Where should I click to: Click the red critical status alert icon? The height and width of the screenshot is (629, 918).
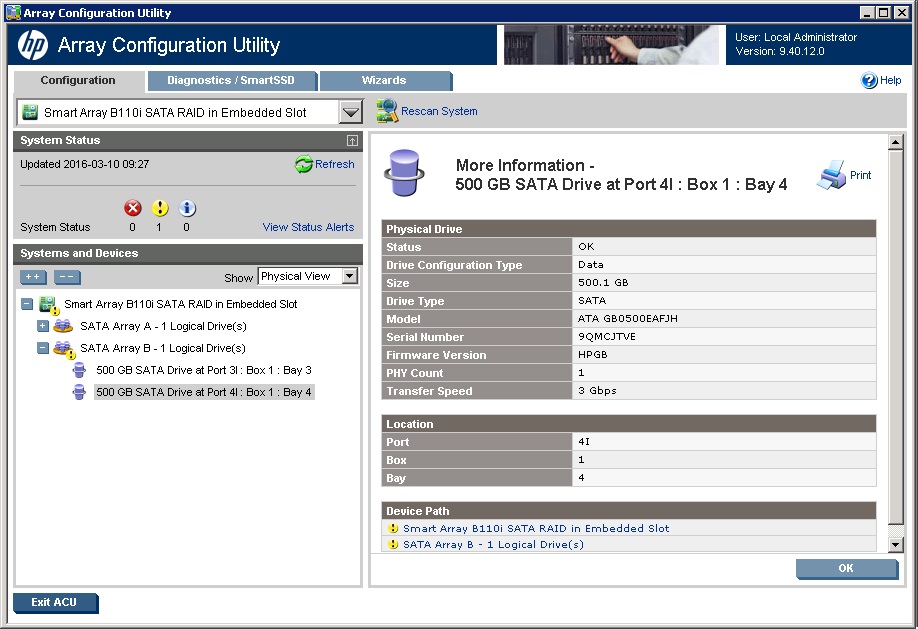(133, 208)
